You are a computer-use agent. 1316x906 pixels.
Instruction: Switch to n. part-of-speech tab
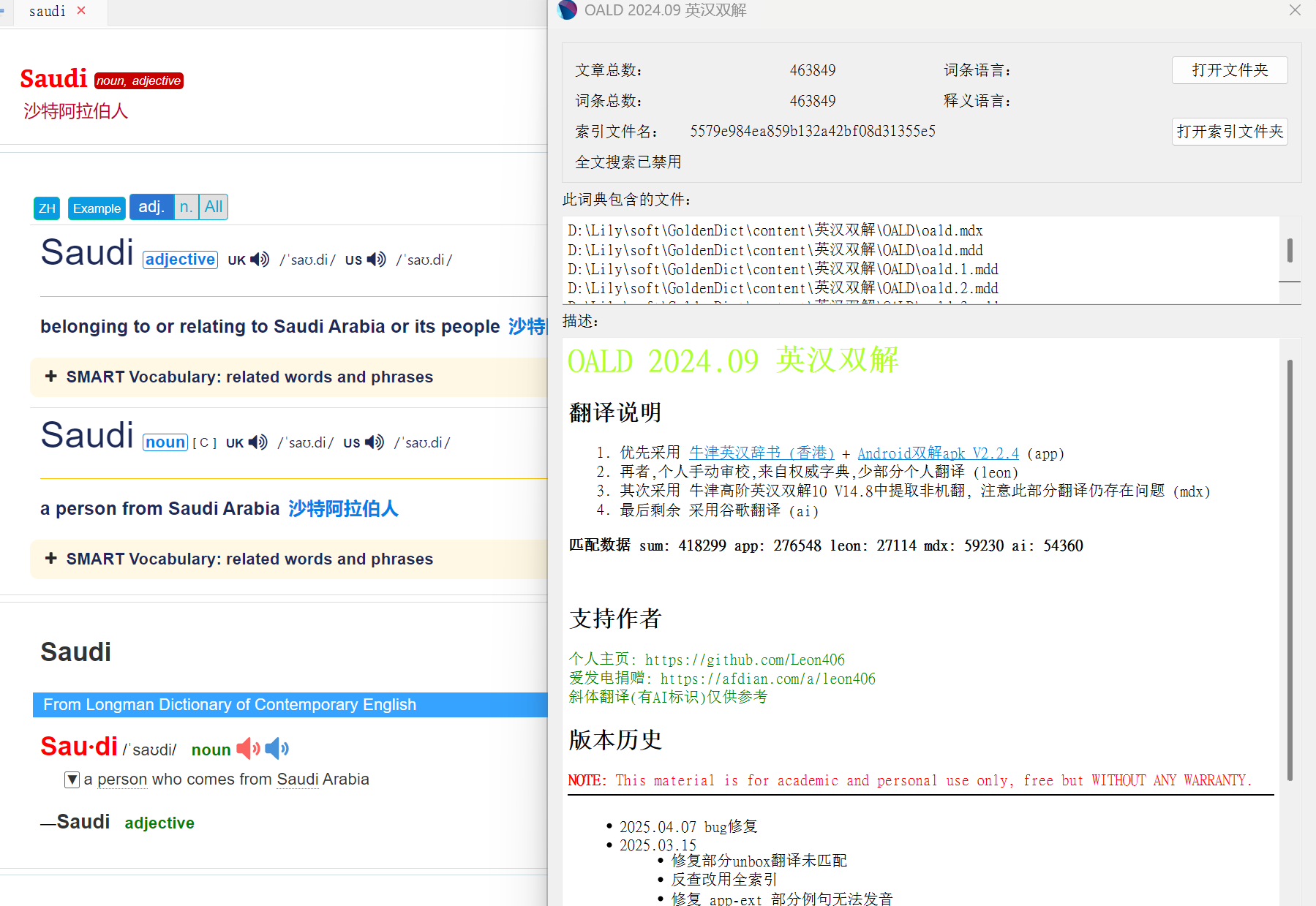187,207
